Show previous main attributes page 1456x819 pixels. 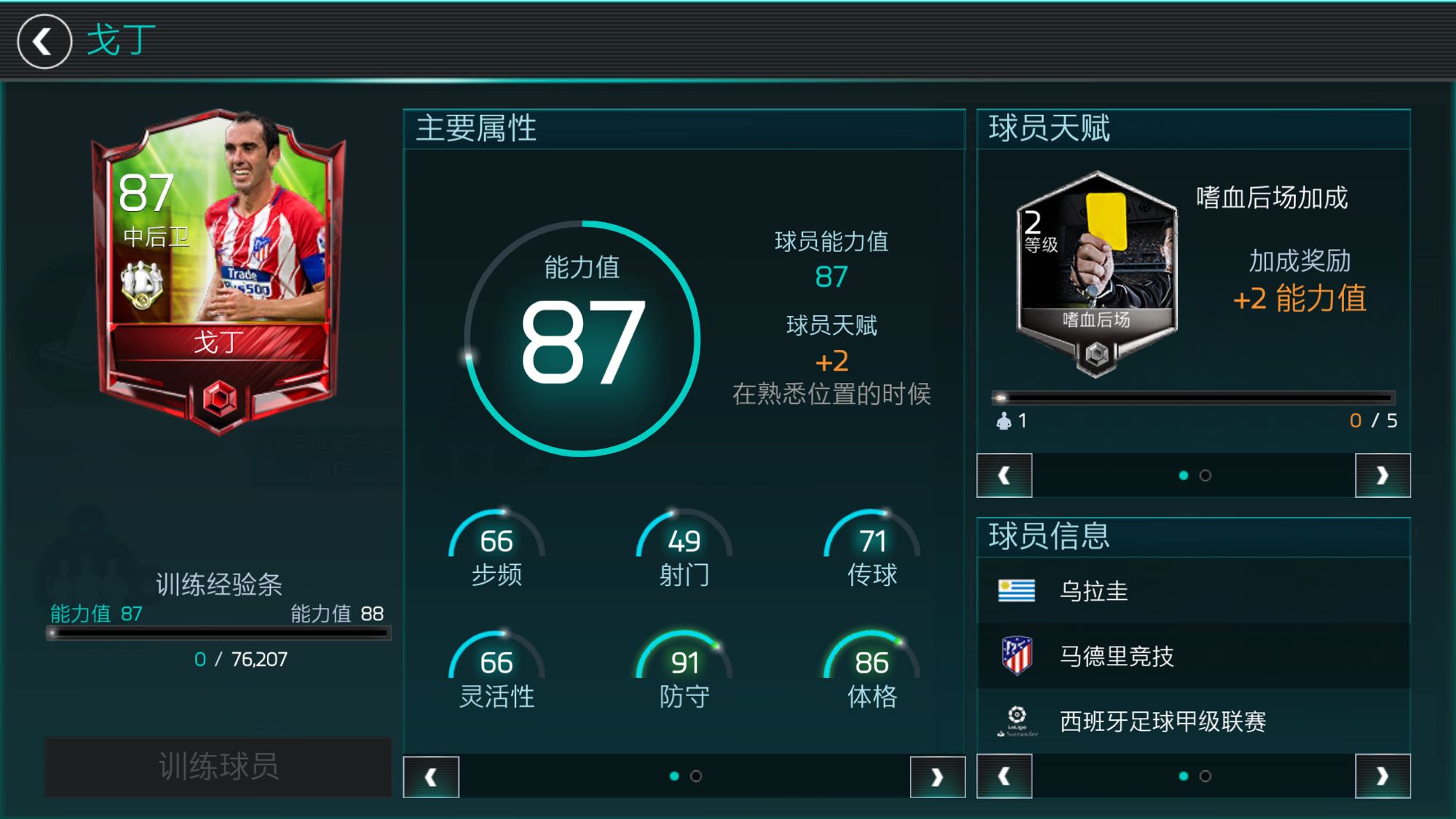click(431, 777)
